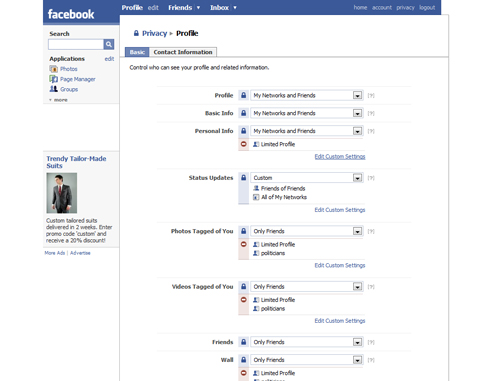Viewport: 500px width, 381px height.
Task: Open account settings link in top bar
Action: tap(382, 7)
